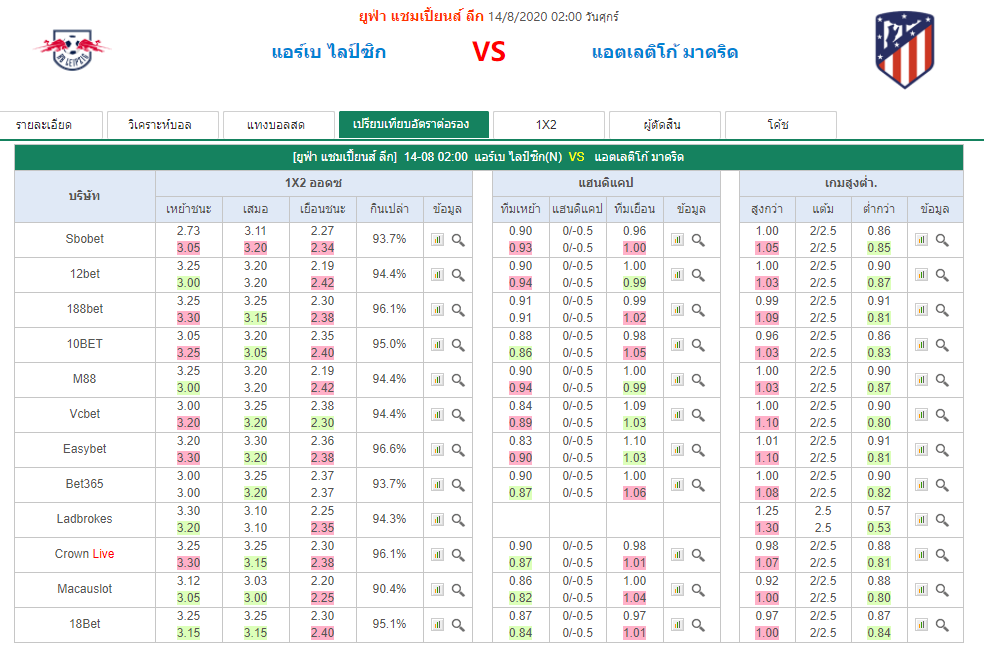984x653 pixels.
Task: Click Crown Live 1X2 magnifier icon
Action: tap(458, 555)
